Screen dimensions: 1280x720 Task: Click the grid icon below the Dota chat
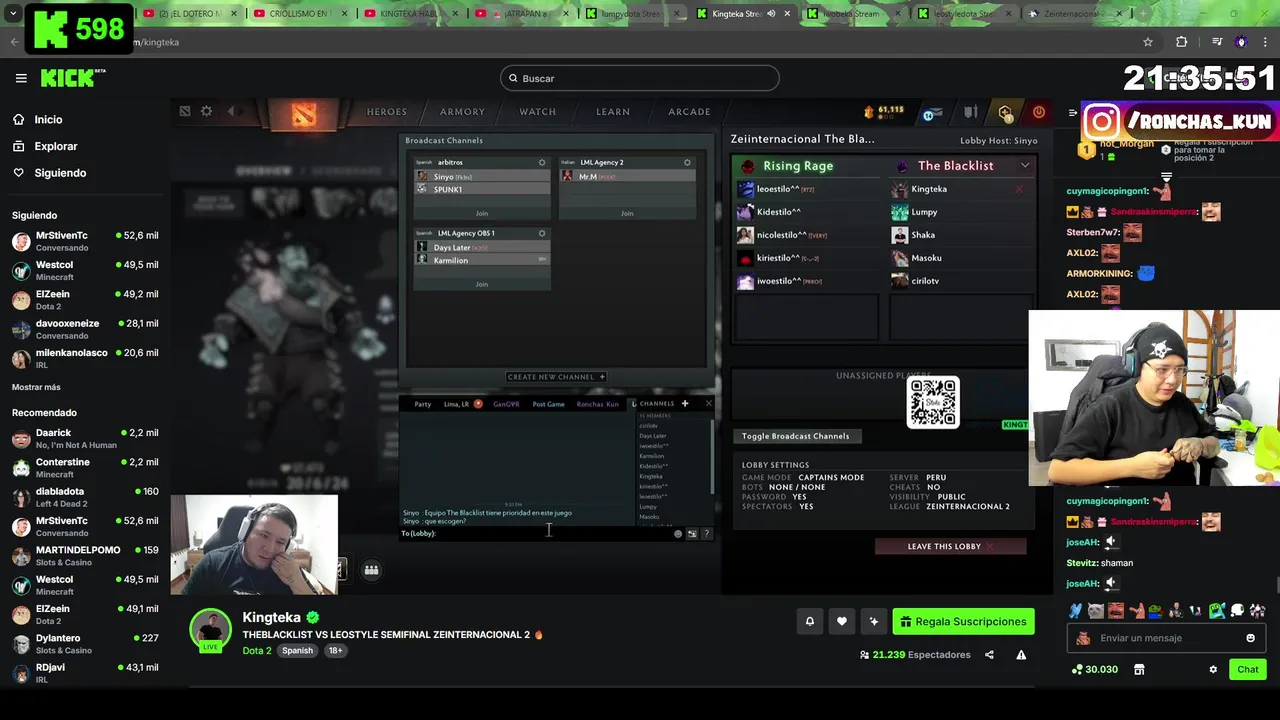click(371, 570)
